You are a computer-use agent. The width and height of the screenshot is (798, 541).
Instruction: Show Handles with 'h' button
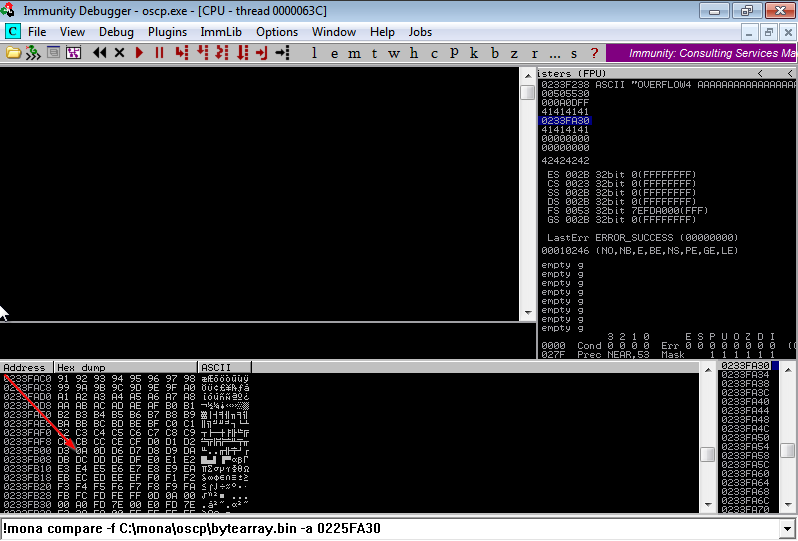pyautogui.click(x=414, y=53)
